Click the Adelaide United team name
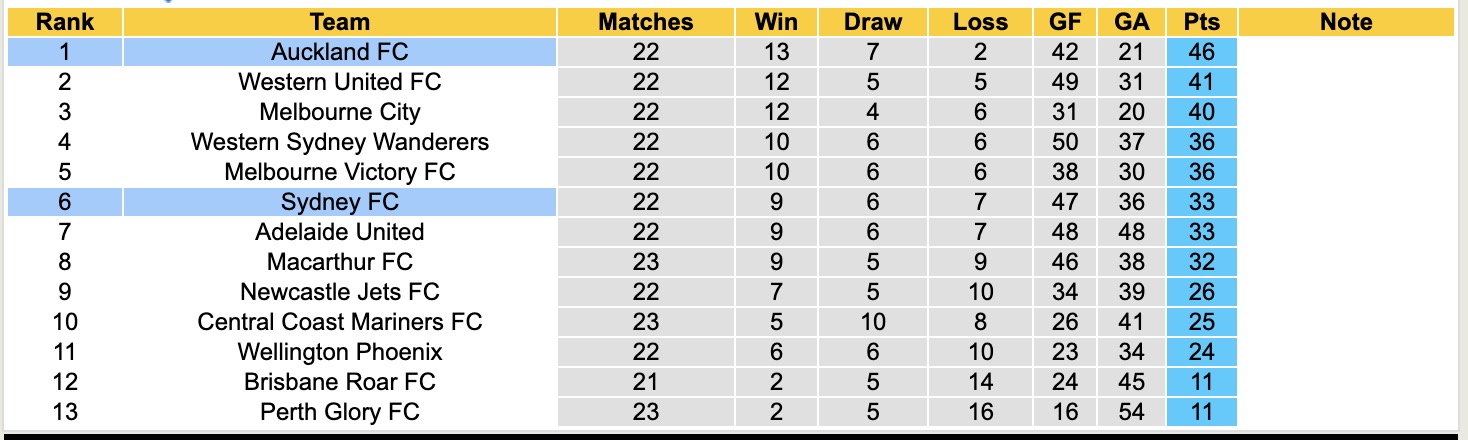Viewport: 1468px width, 440px height. point(339,232)
